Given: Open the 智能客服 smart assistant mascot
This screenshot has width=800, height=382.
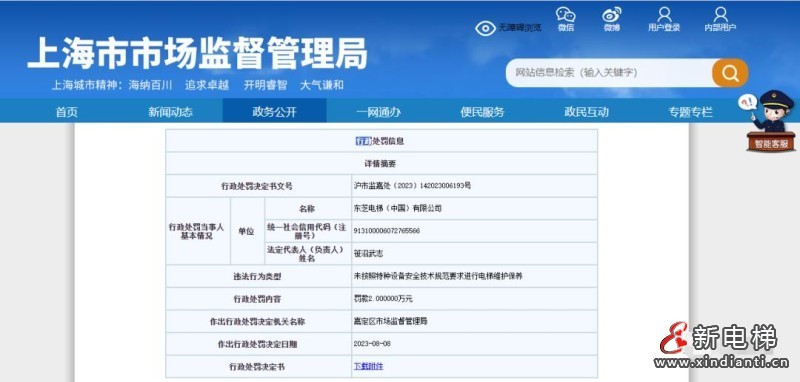Looking at the screenshot, I should click(x=770, y=121).
